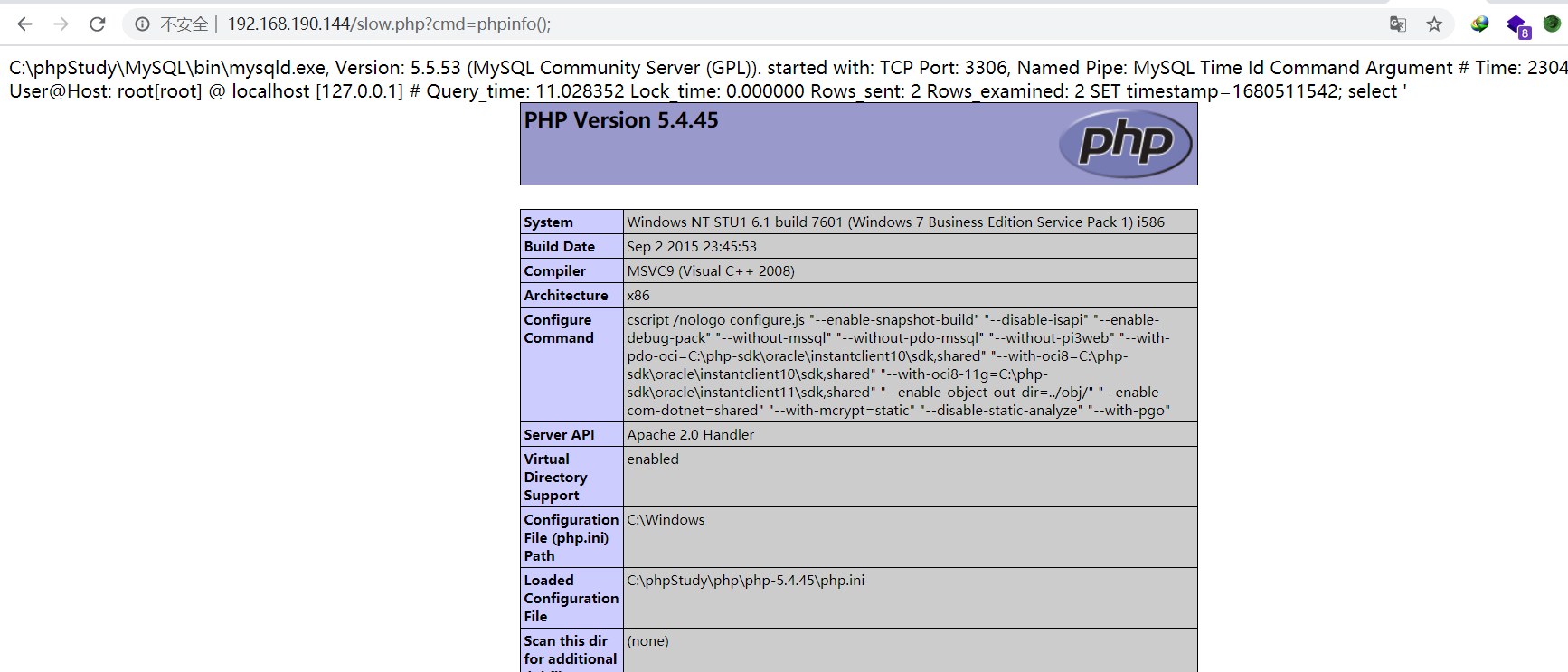This screenshot has width=1568, height=672.
Task: Select the Scan this dir label
Action: (571, 650)
